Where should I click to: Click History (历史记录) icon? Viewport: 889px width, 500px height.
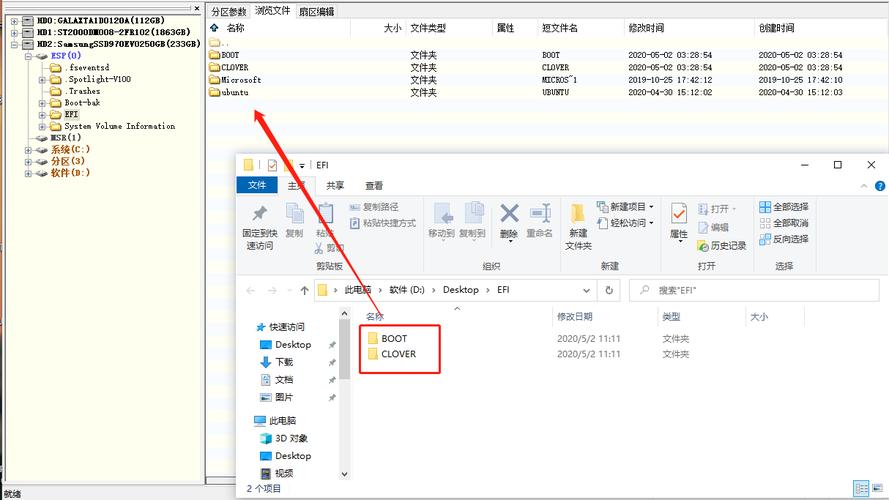(x=703, y=246)
